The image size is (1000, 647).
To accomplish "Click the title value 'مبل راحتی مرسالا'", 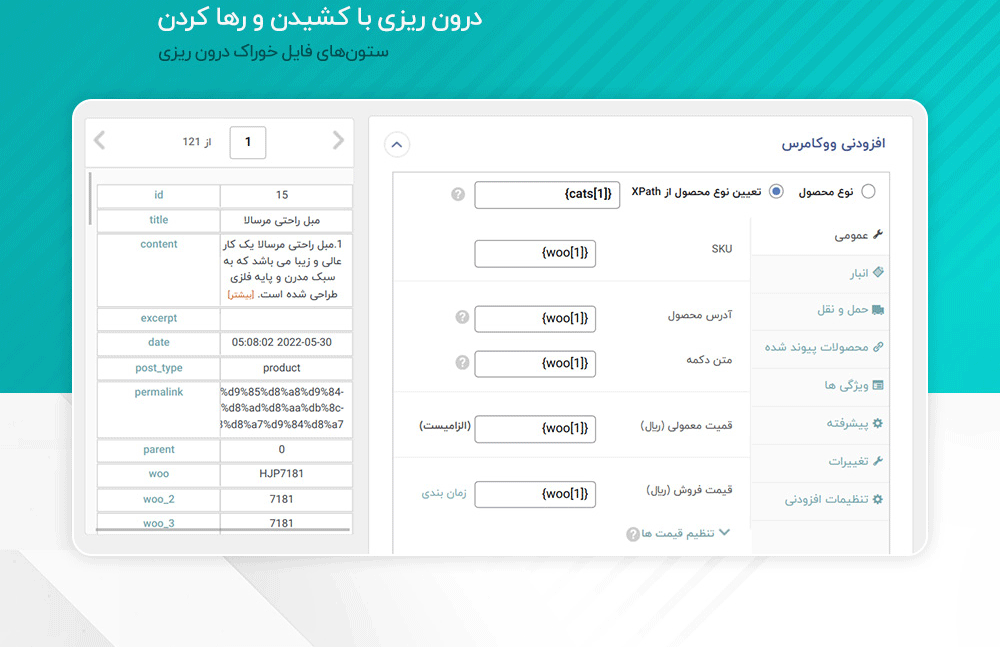I will point(281,220).
